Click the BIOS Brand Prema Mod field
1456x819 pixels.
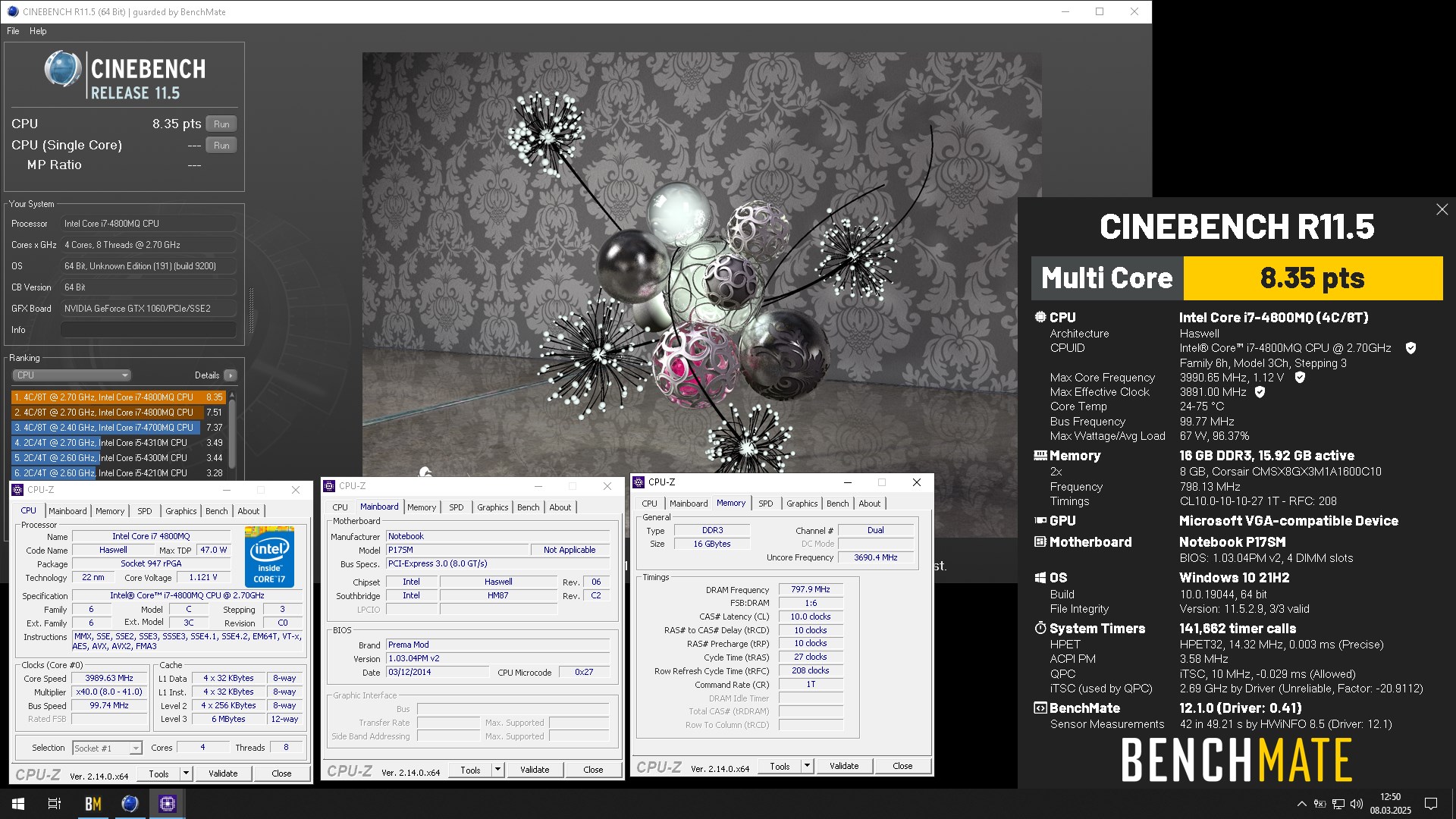(x=497, y=645)
